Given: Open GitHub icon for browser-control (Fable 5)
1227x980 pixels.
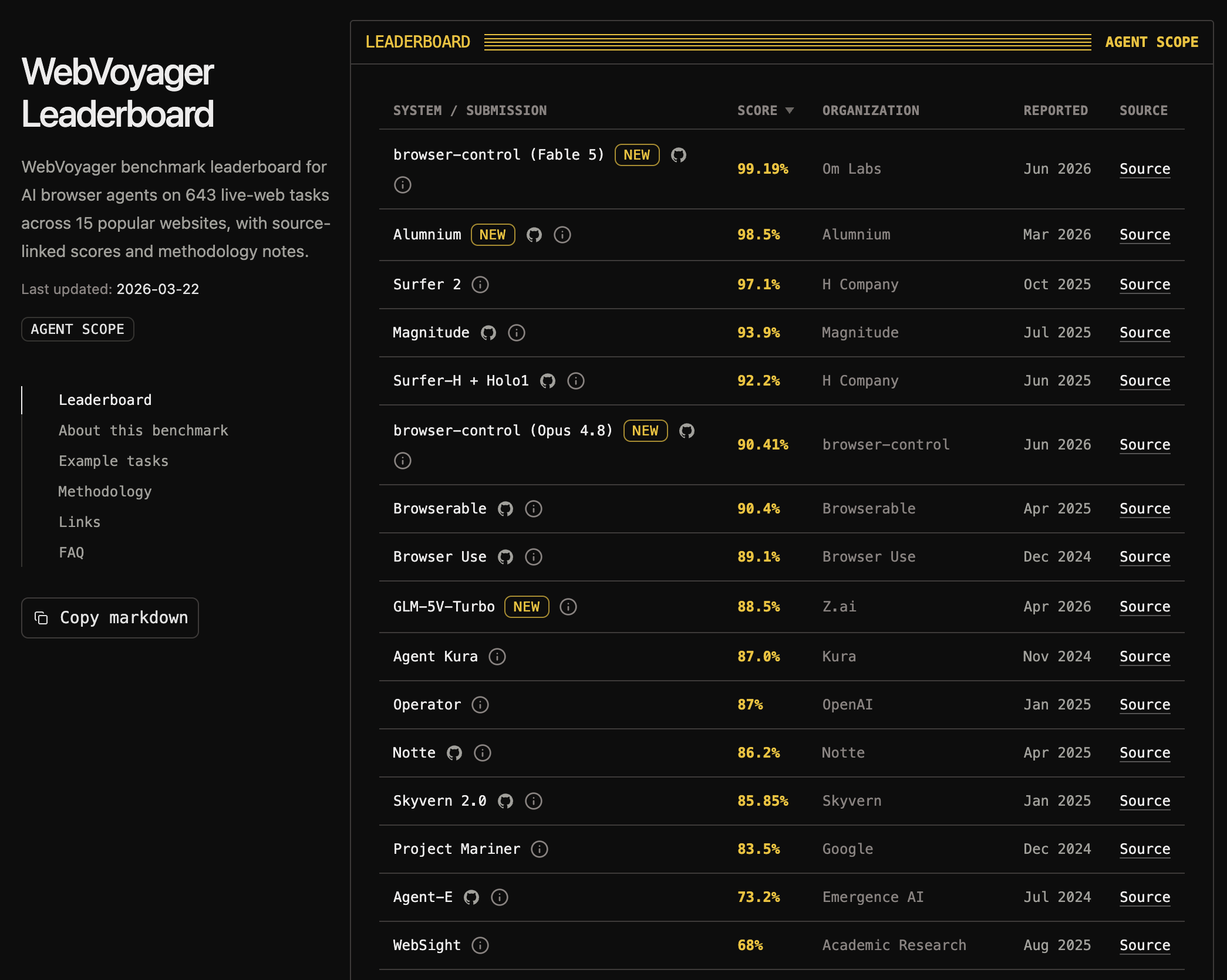Looking at the screenshot, I should pos(679,155).
